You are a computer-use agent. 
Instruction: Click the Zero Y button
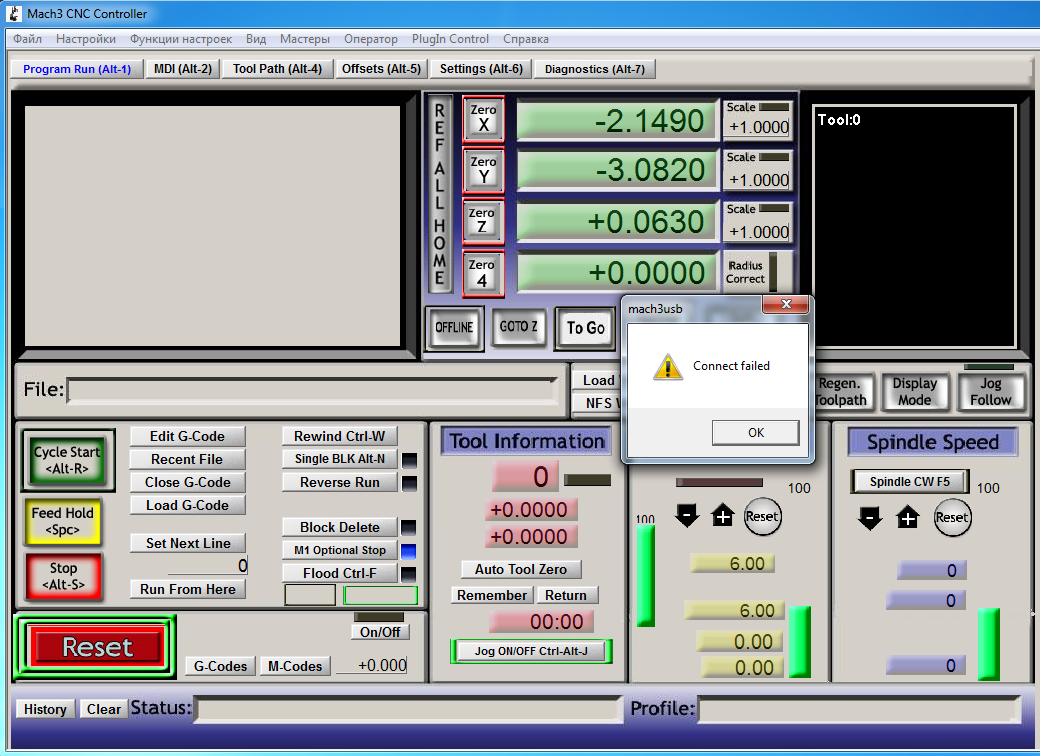[x=484, y=170]
